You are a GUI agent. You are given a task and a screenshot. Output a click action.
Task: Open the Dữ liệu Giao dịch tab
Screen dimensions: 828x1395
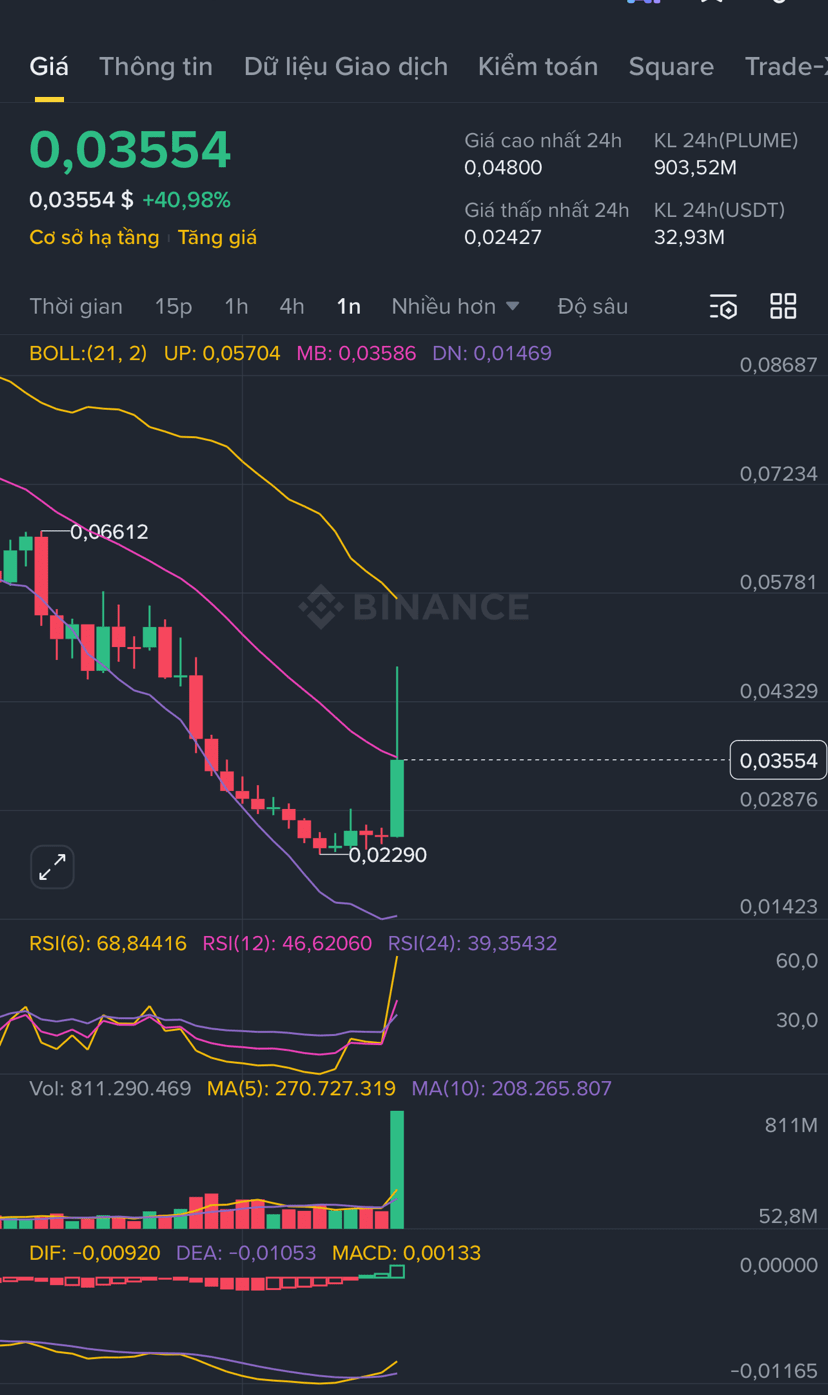[346, 67]
